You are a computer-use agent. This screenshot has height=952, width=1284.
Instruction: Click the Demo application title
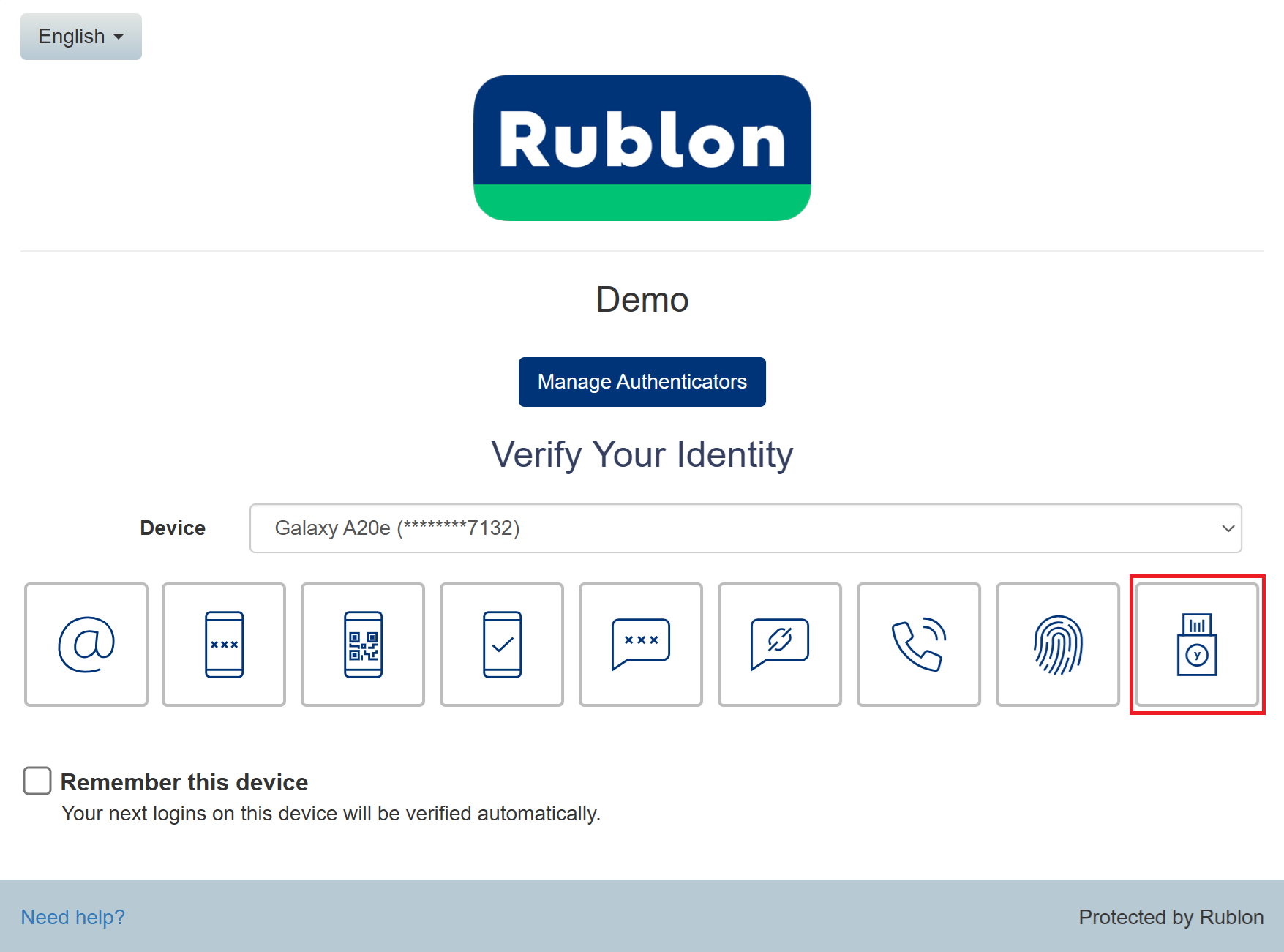pyautogui.click(x=642, y=300)
